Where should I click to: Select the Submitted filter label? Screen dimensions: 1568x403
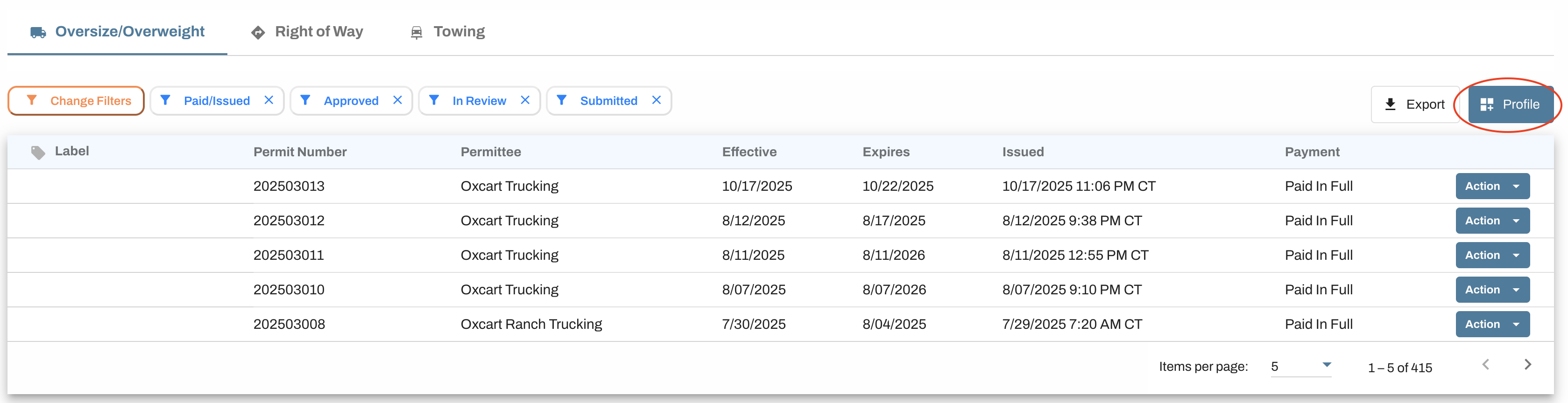[609, 101]
